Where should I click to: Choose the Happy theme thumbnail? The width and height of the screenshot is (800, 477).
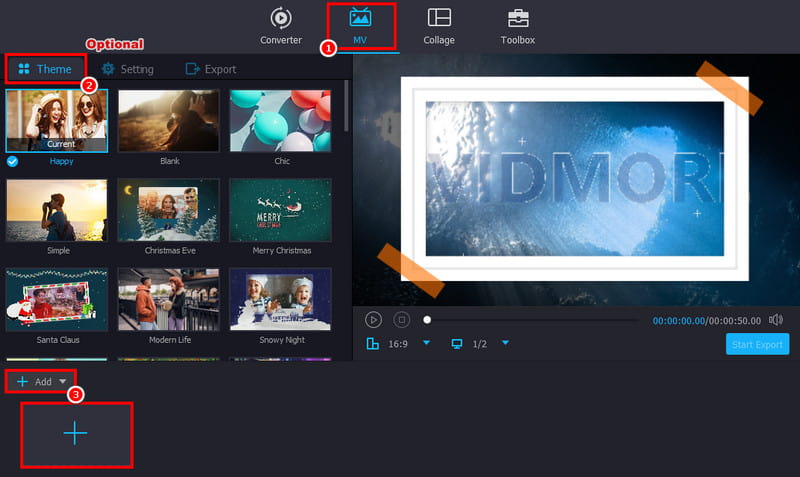click(57, 120)
